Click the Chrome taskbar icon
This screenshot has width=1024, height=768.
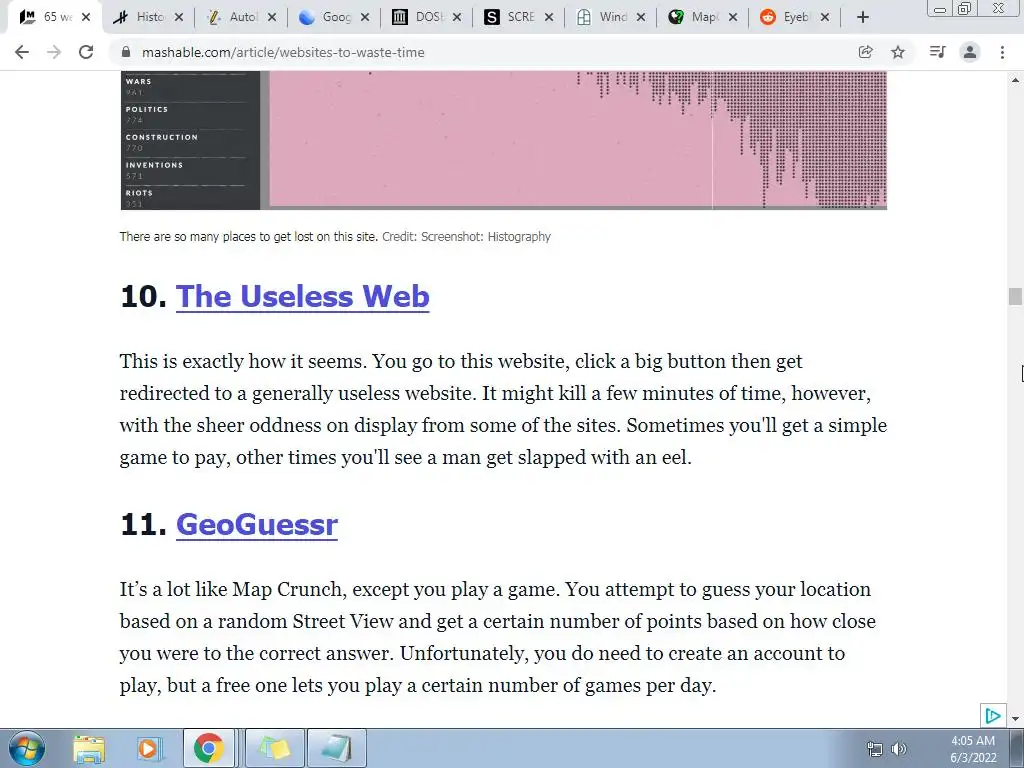[x=208, y=748]
